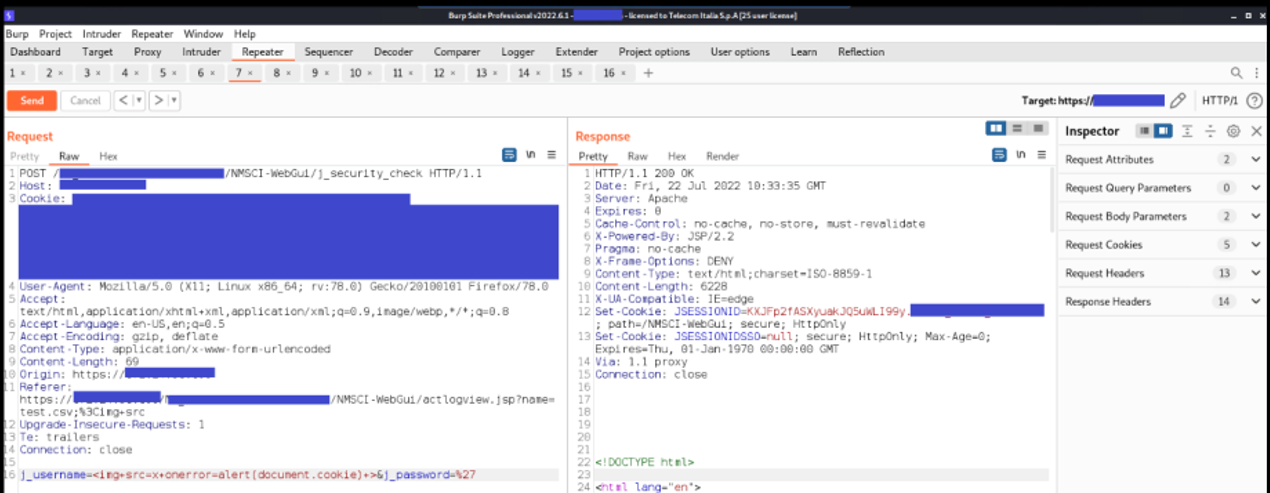The image size is (1270, 493).
Task: Open the Intruder menu
Action: (102, 34)
